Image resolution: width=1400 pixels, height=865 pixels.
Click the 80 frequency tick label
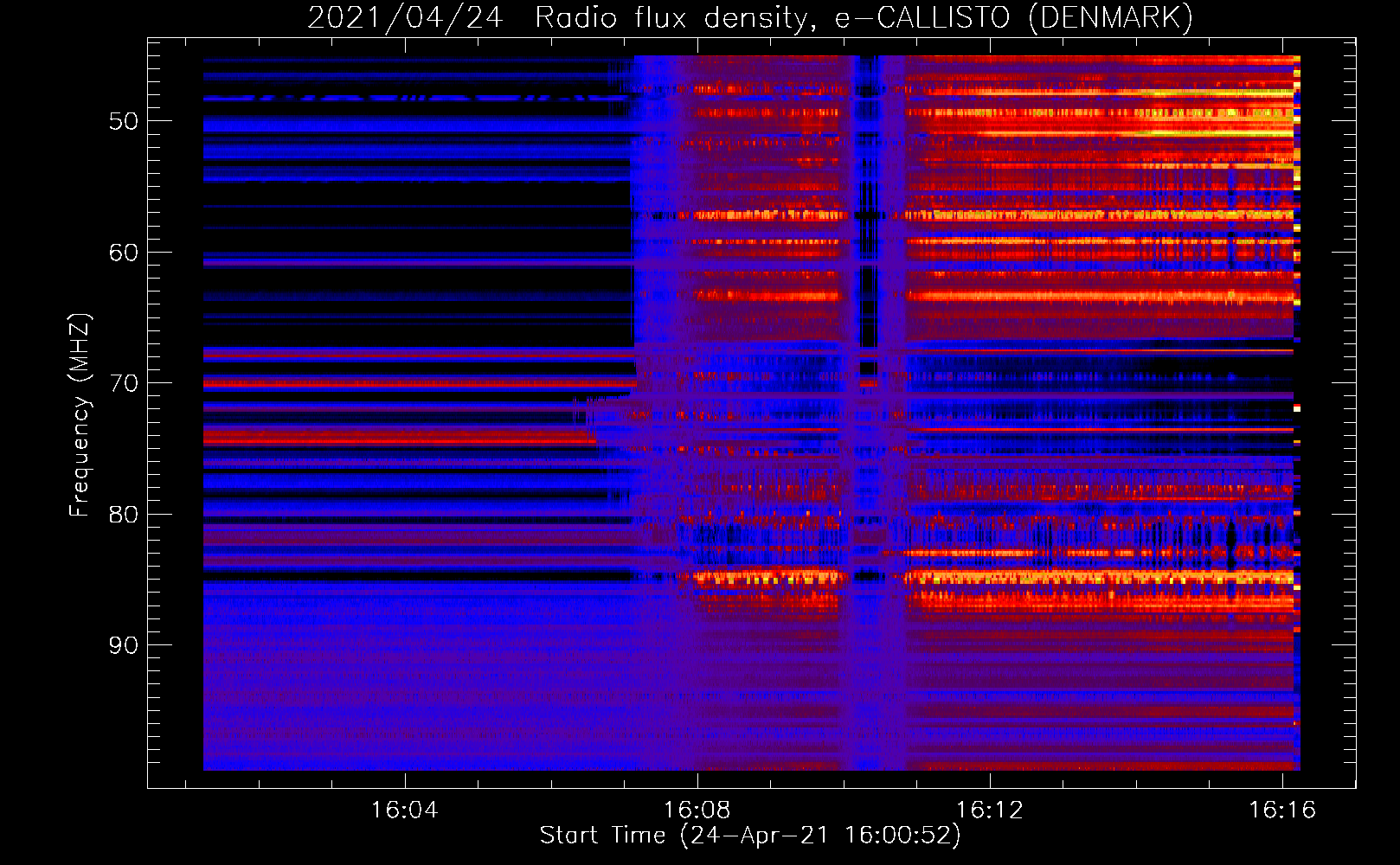[124, 515]
